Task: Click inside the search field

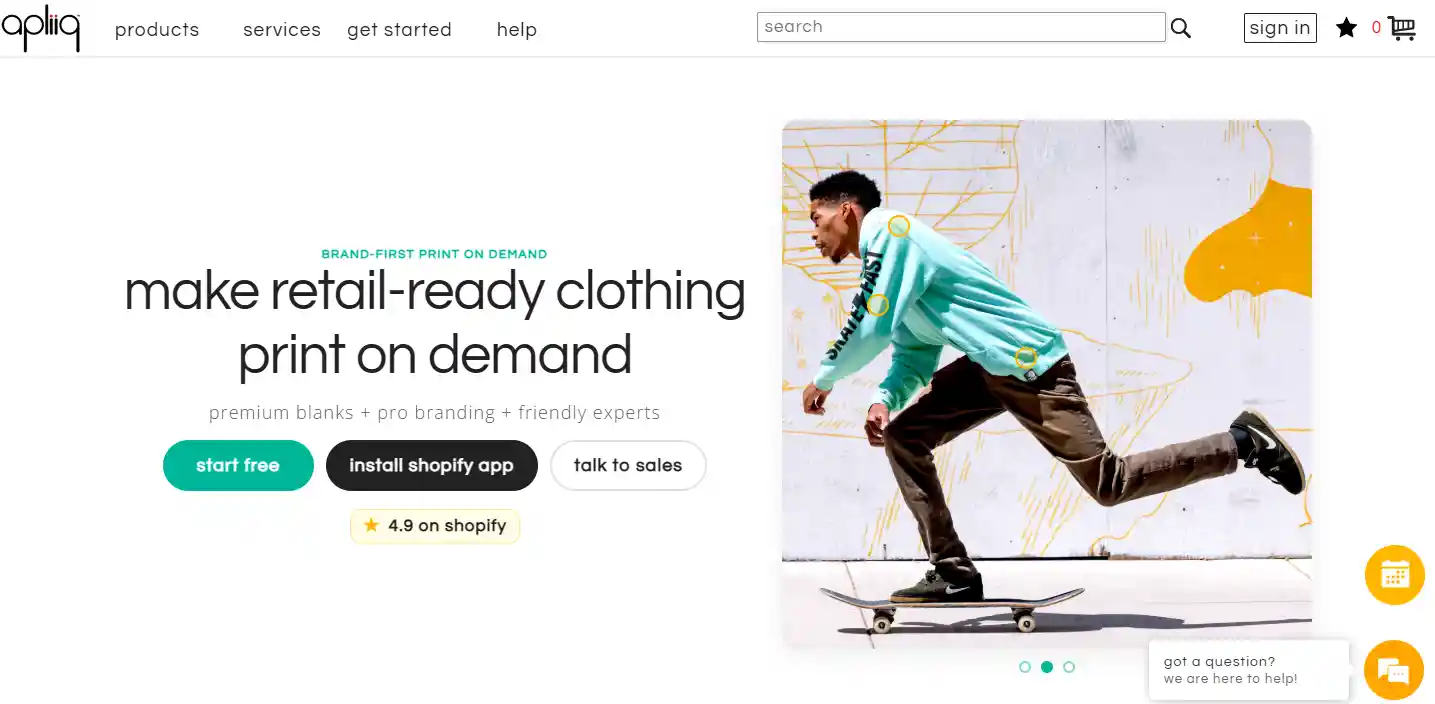Action: click(960, 27)
